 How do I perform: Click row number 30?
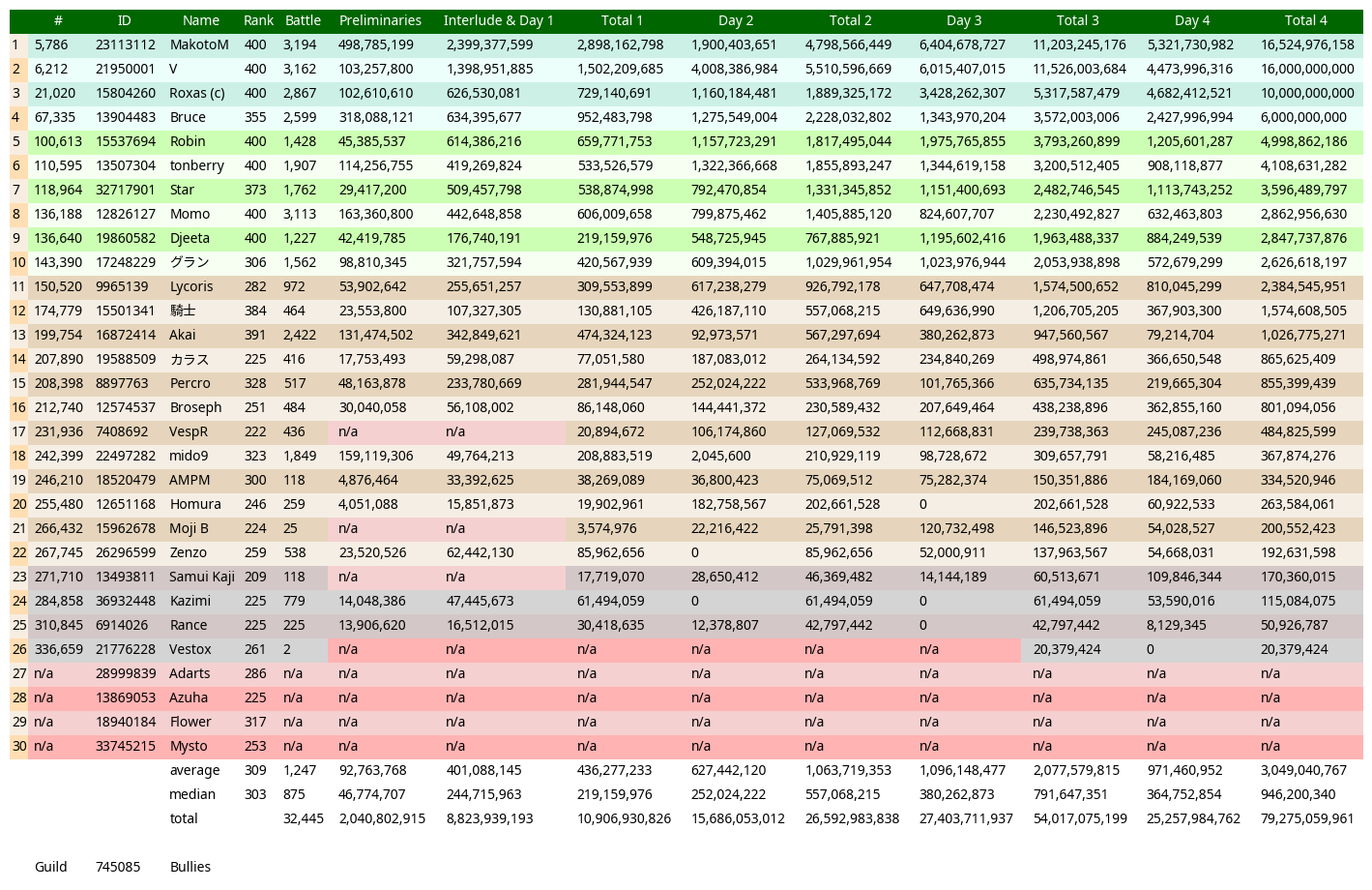coord(19,746)
